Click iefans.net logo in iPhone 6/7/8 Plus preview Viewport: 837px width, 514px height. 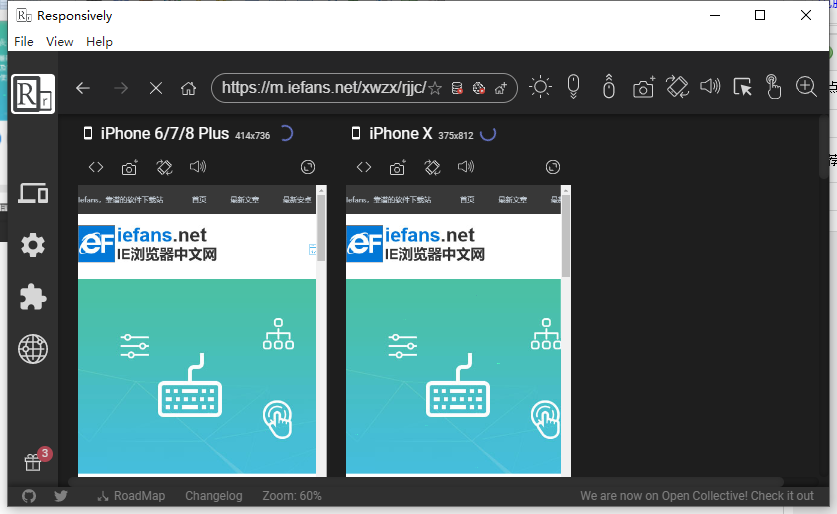(148, 243)
